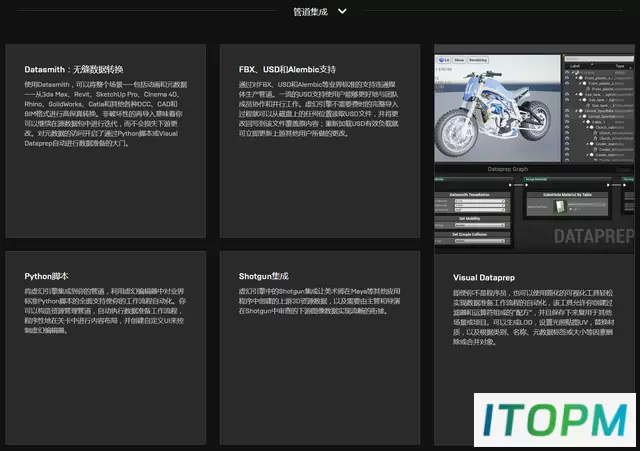This screenshot has width=640, height=451.
Task: Click the Dataprep Graph panel title
Action: click(508, 169)
